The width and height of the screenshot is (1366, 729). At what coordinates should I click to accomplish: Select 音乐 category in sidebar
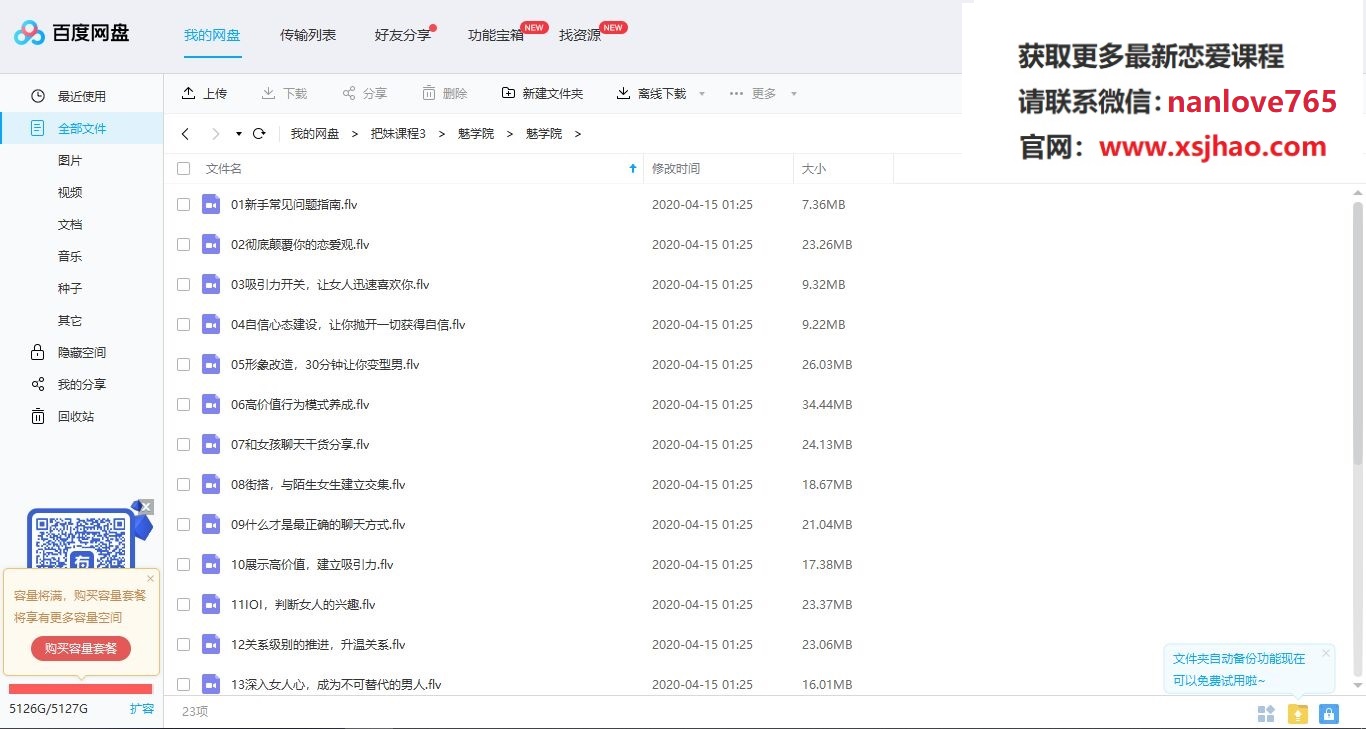[x=70, y=256]
